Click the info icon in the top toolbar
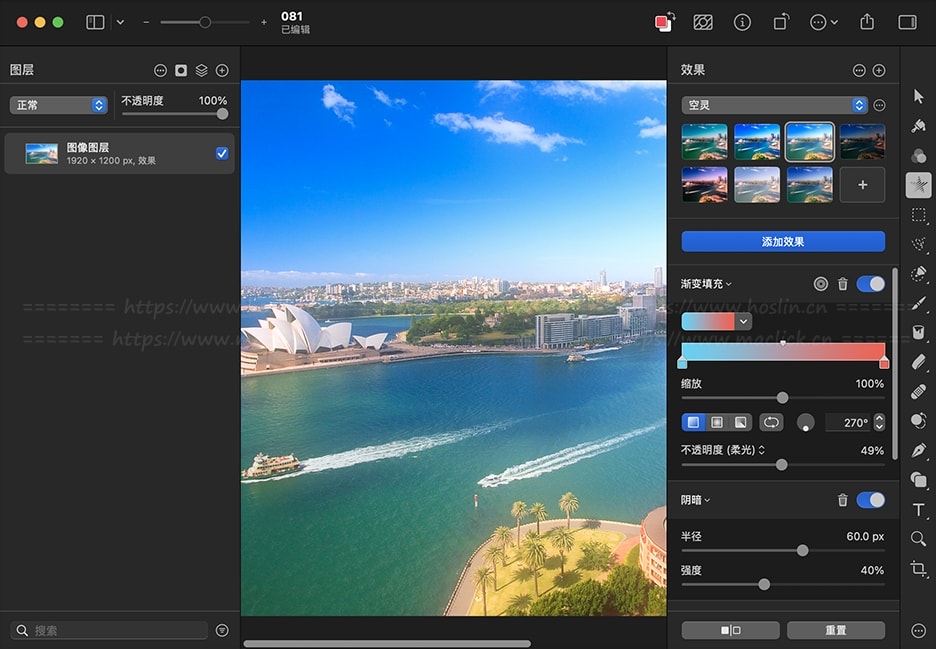The height and width of the screenshot is (649, 936). [742, 22]
